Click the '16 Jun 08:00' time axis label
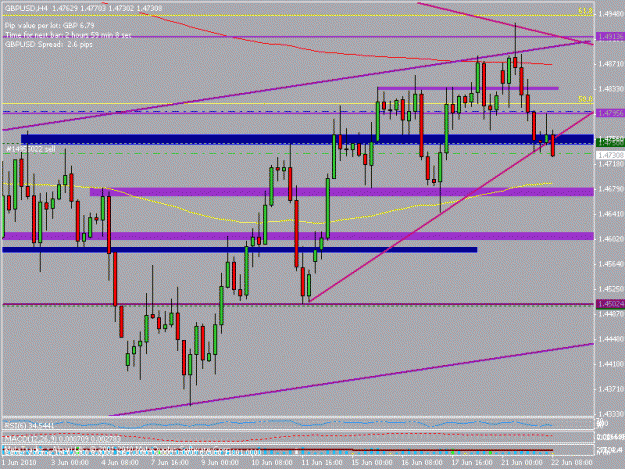The width and height of the screenshot is (625, 469). click(x=423, y=463)
